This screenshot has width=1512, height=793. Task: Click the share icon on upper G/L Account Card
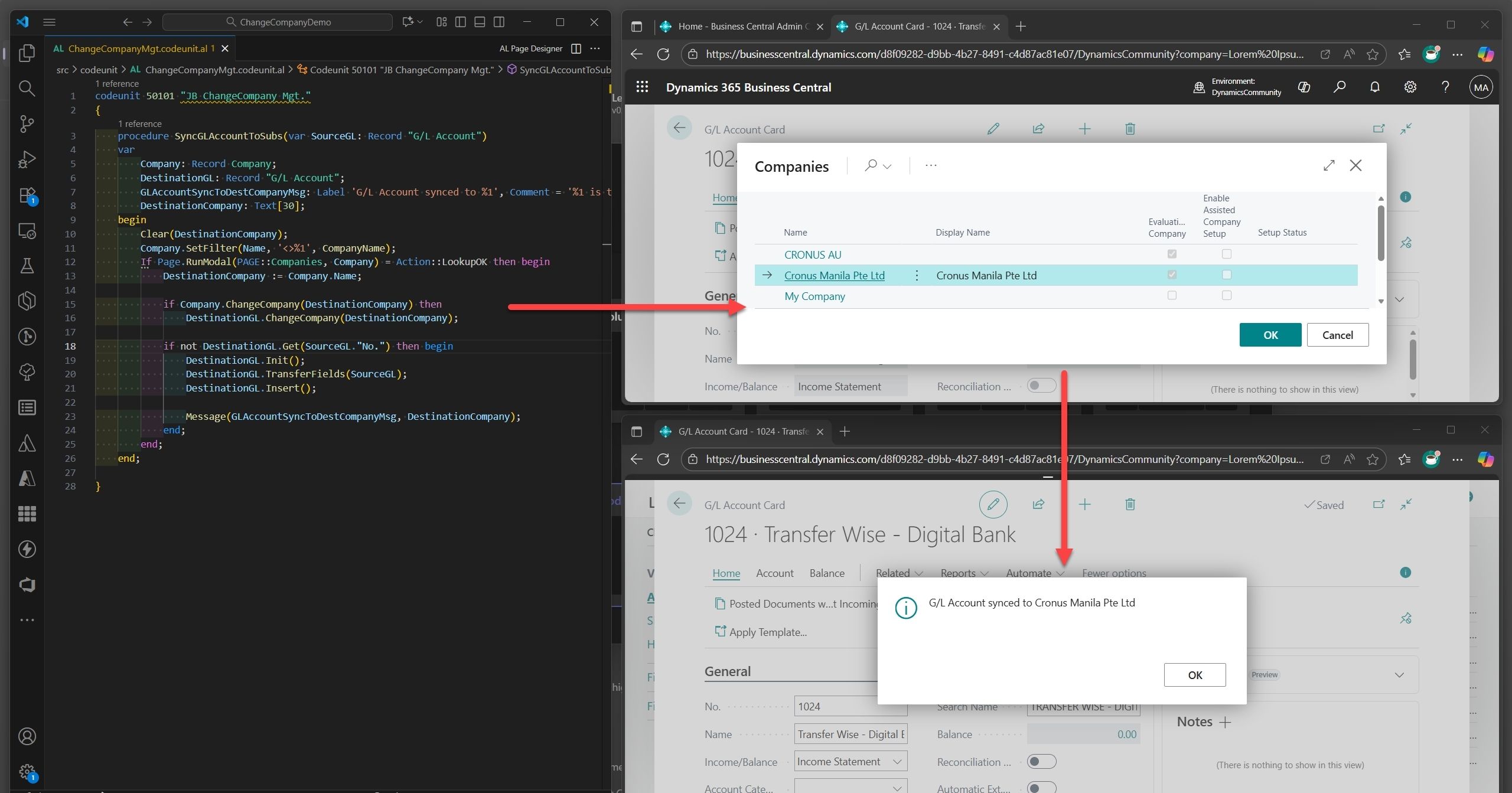pyautogui.click(x=1038, y=129)
